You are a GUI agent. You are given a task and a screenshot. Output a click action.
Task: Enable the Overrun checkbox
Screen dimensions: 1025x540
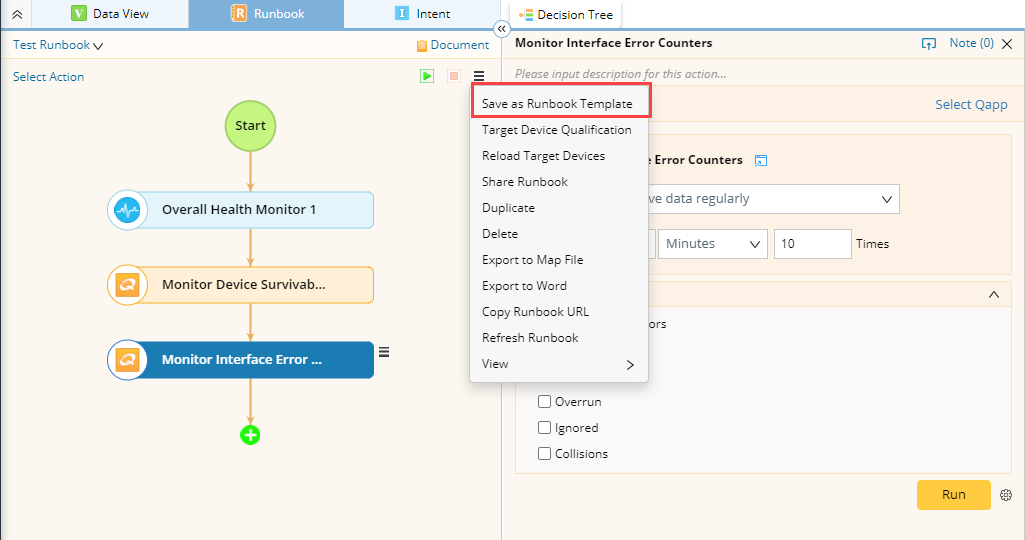point(545,402)
